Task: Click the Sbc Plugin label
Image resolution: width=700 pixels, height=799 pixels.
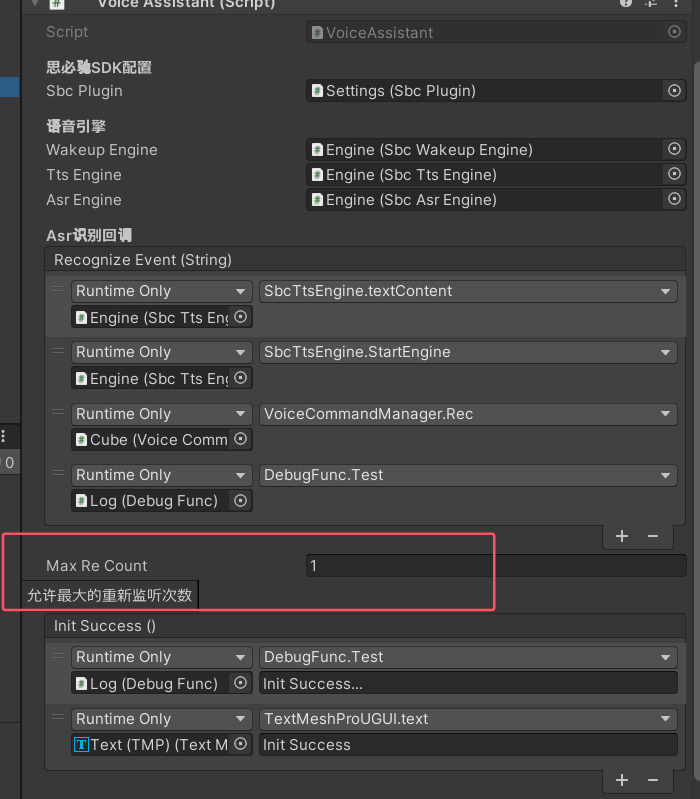Action: [x=84, y=91]
